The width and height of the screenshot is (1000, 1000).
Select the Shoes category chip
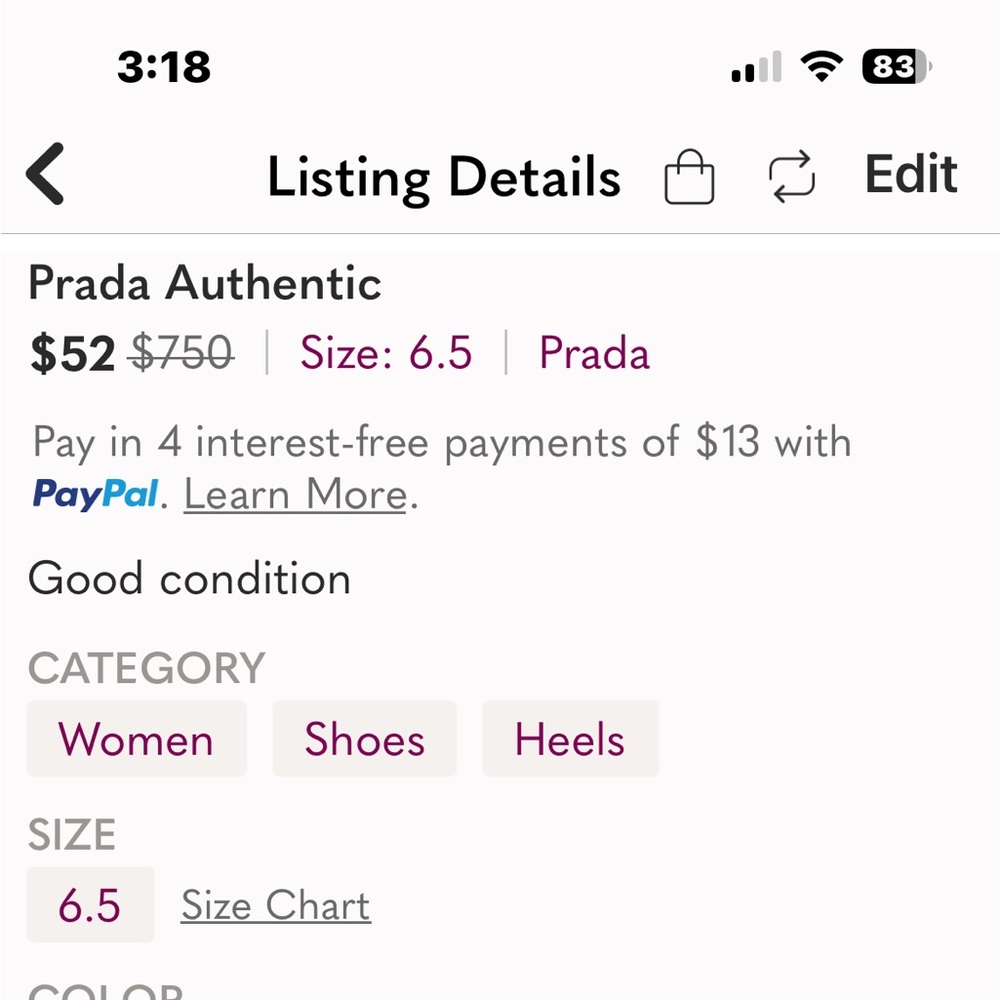364,739
